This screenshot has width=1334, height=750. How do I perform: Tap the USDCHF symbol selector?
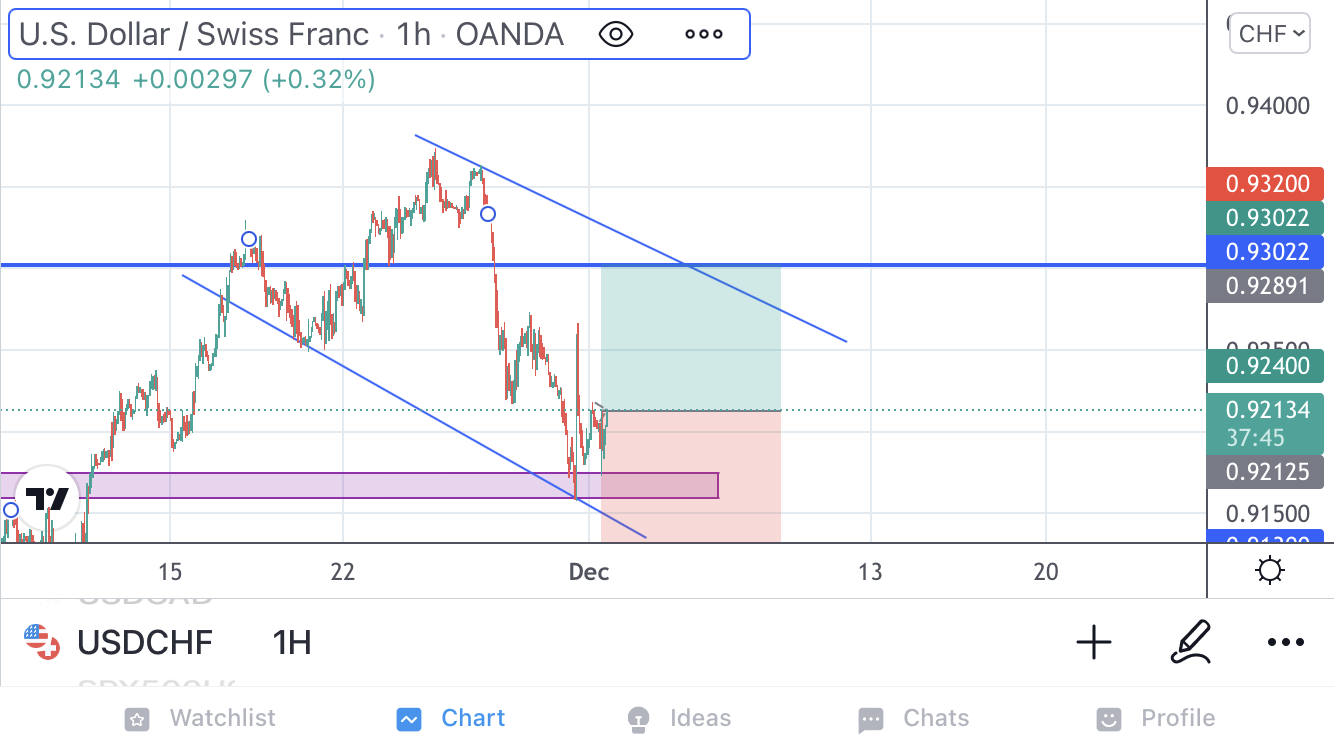(144, 642)
